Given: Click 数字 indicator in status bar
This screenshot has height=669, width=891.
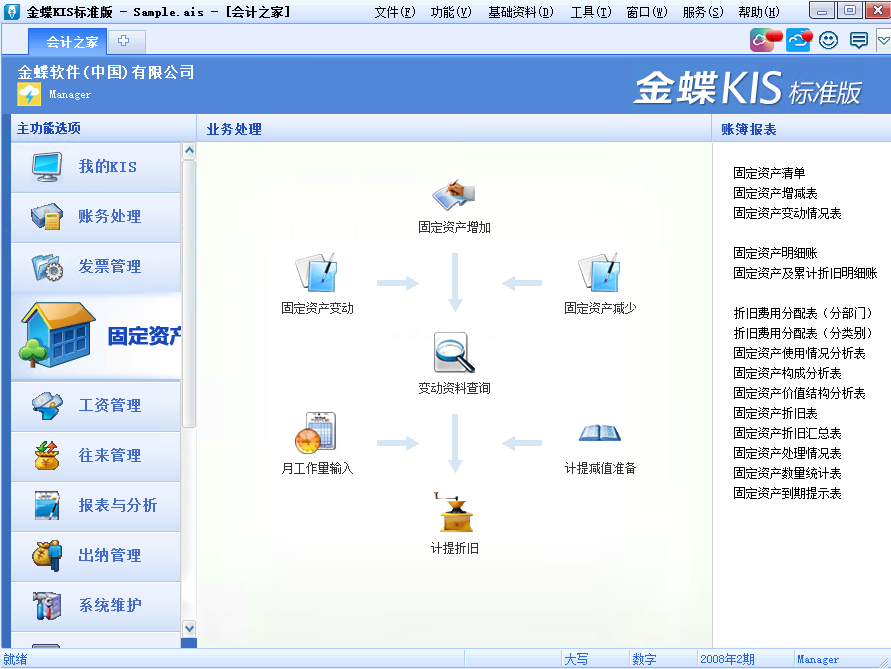Looking at the screenshot, I should [644, 659].
